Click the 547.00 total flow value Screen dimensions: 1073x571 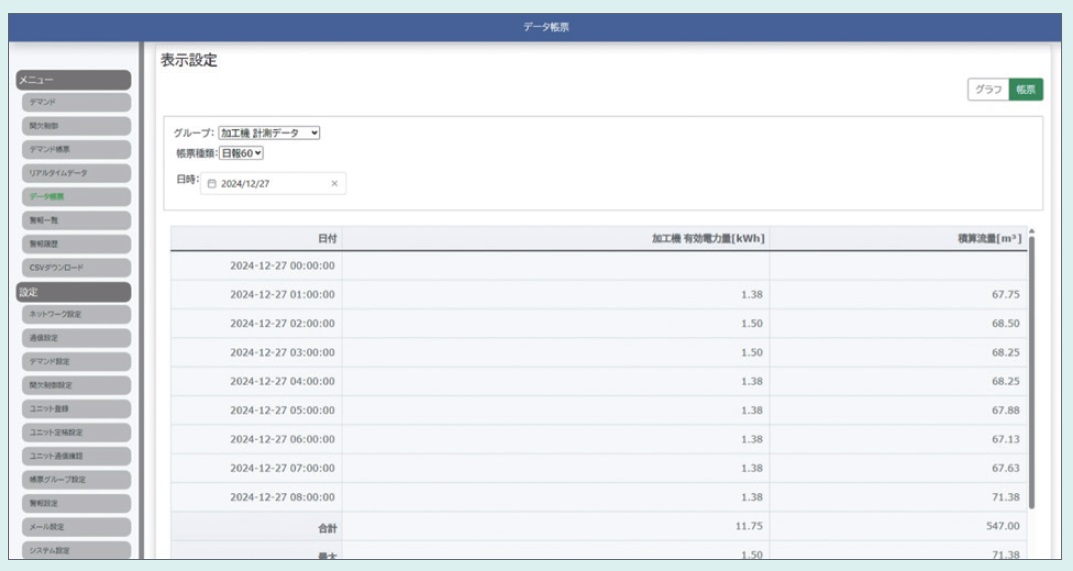point(1003,526)
